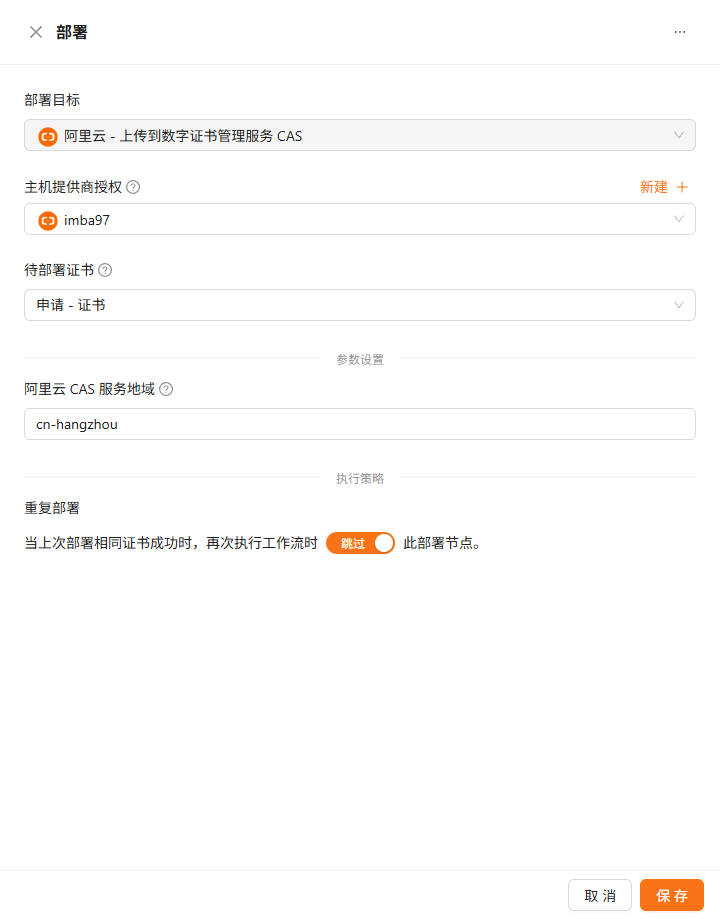The image size is (720, 919).
Task: Click the 参数设置 section divider
Action: point(360,359)
